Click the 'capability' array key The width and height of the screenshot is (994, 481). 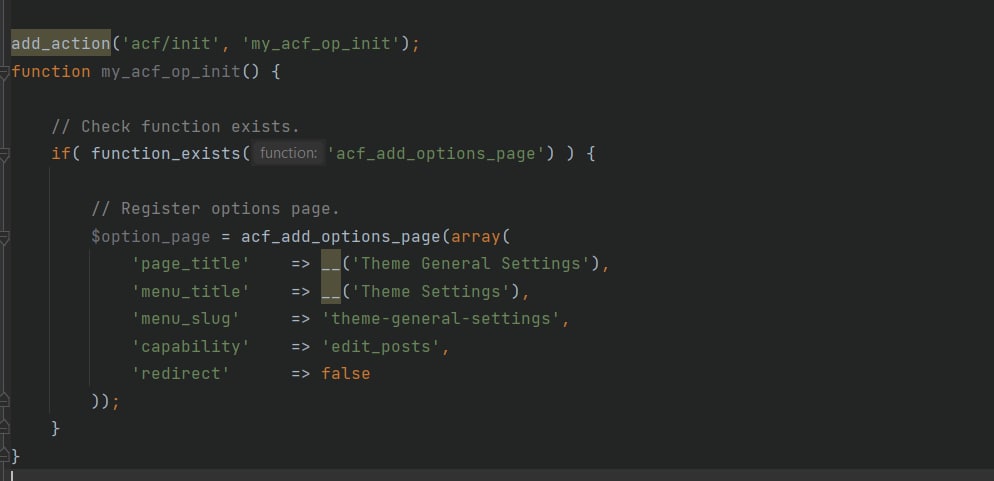coord(191,346)
